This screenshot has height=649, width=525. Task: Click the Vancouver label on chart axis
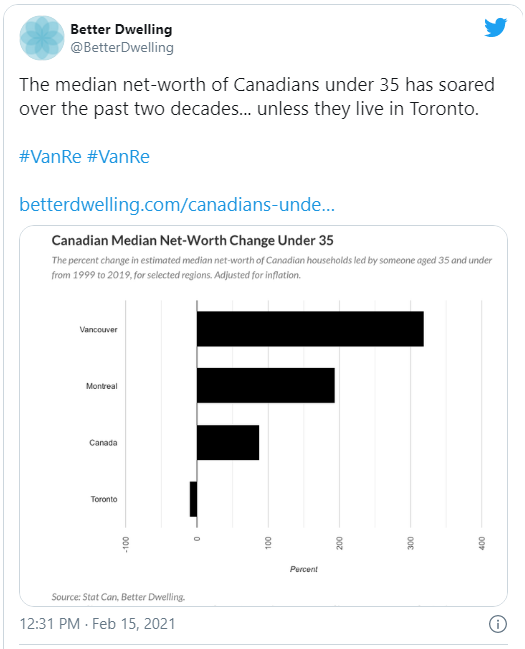pos(99,329)
